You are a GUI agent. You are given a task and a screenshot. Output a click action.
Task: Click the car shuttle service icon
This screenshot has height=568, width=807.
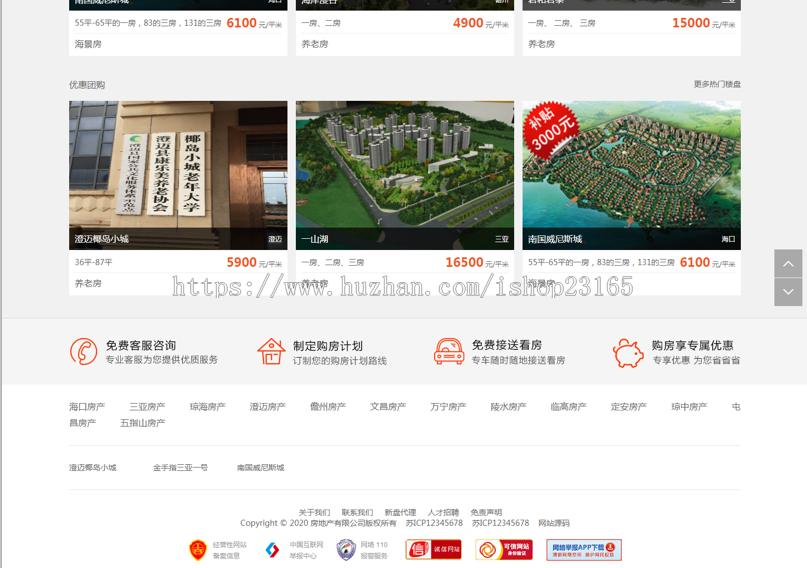449,351
